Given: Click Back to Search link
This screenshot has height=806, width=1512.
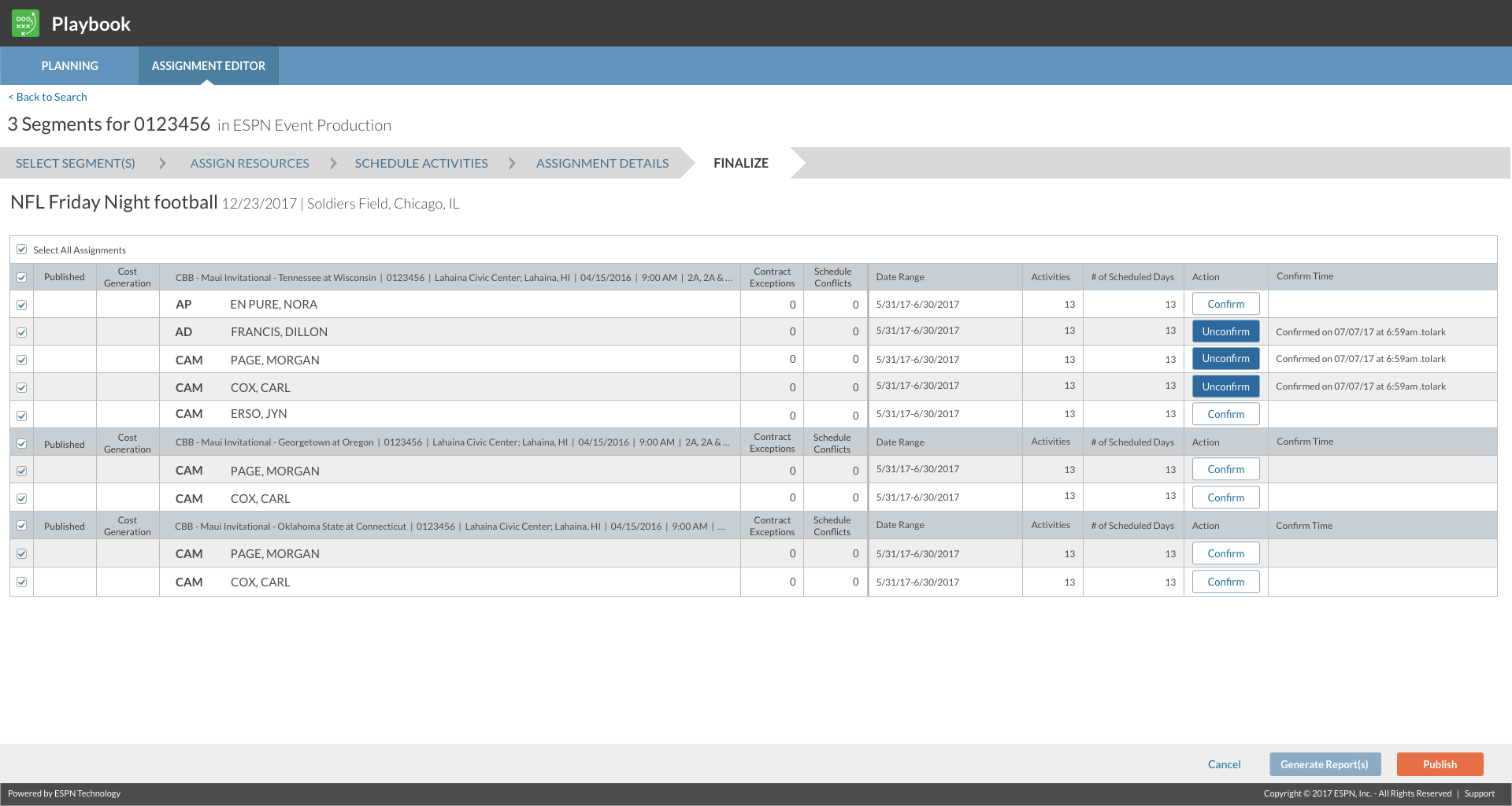Looking at the screenshot, I should 47,97.
